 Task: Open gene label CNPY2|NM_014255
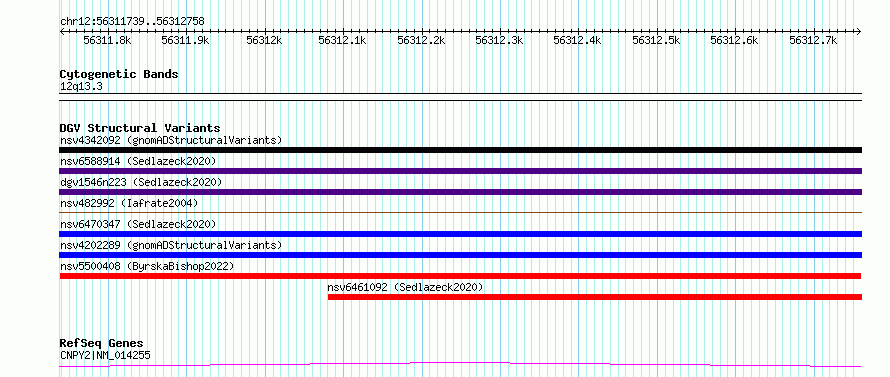coord(105,356)
